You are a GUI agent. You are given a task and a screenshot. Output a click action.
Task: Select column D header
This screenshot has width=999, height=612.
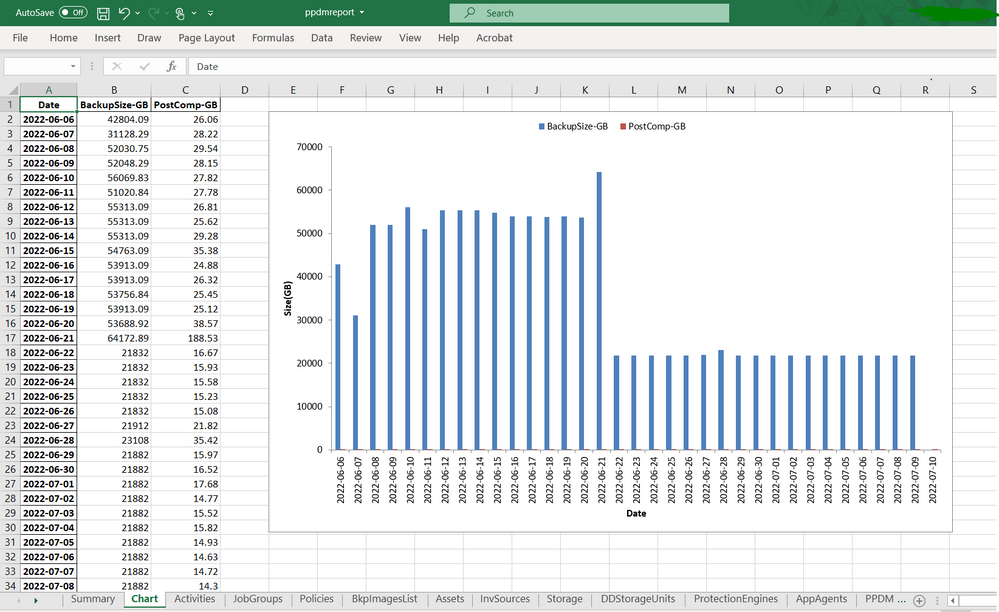[x=245, y=90]
